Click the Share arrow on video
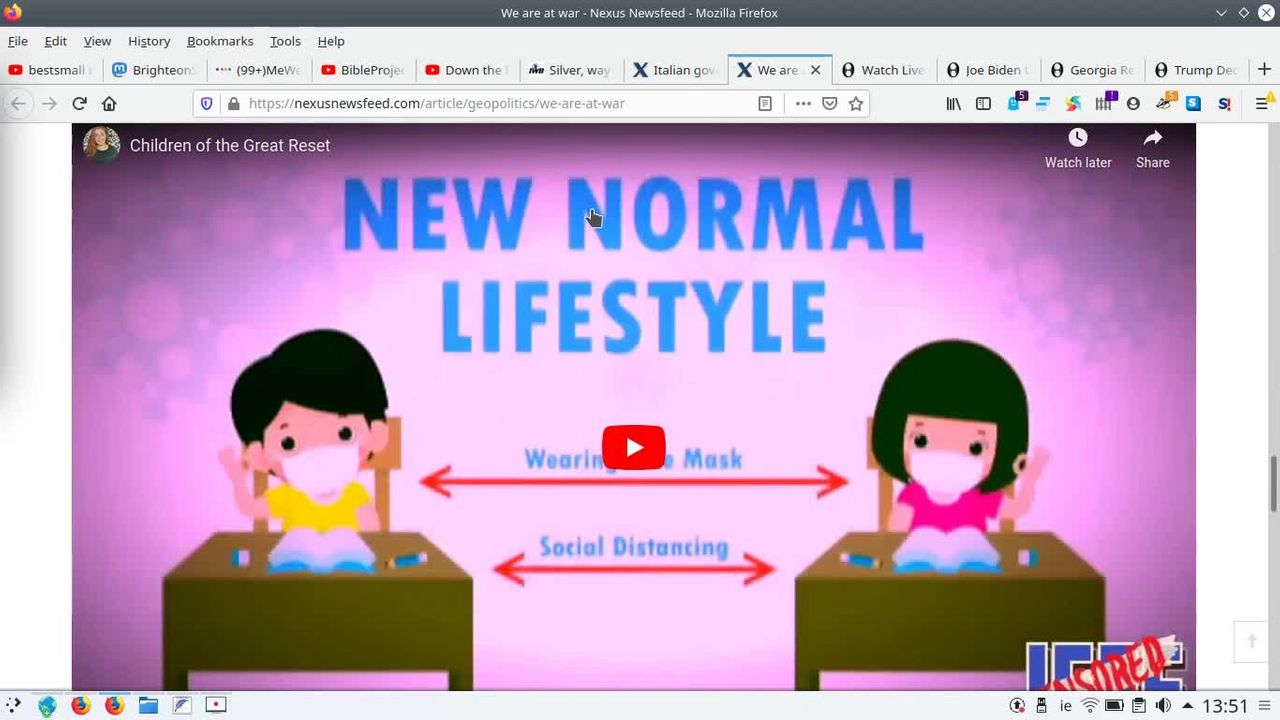The width and height of the screenshot is (1280, 720). point(1152,138)
